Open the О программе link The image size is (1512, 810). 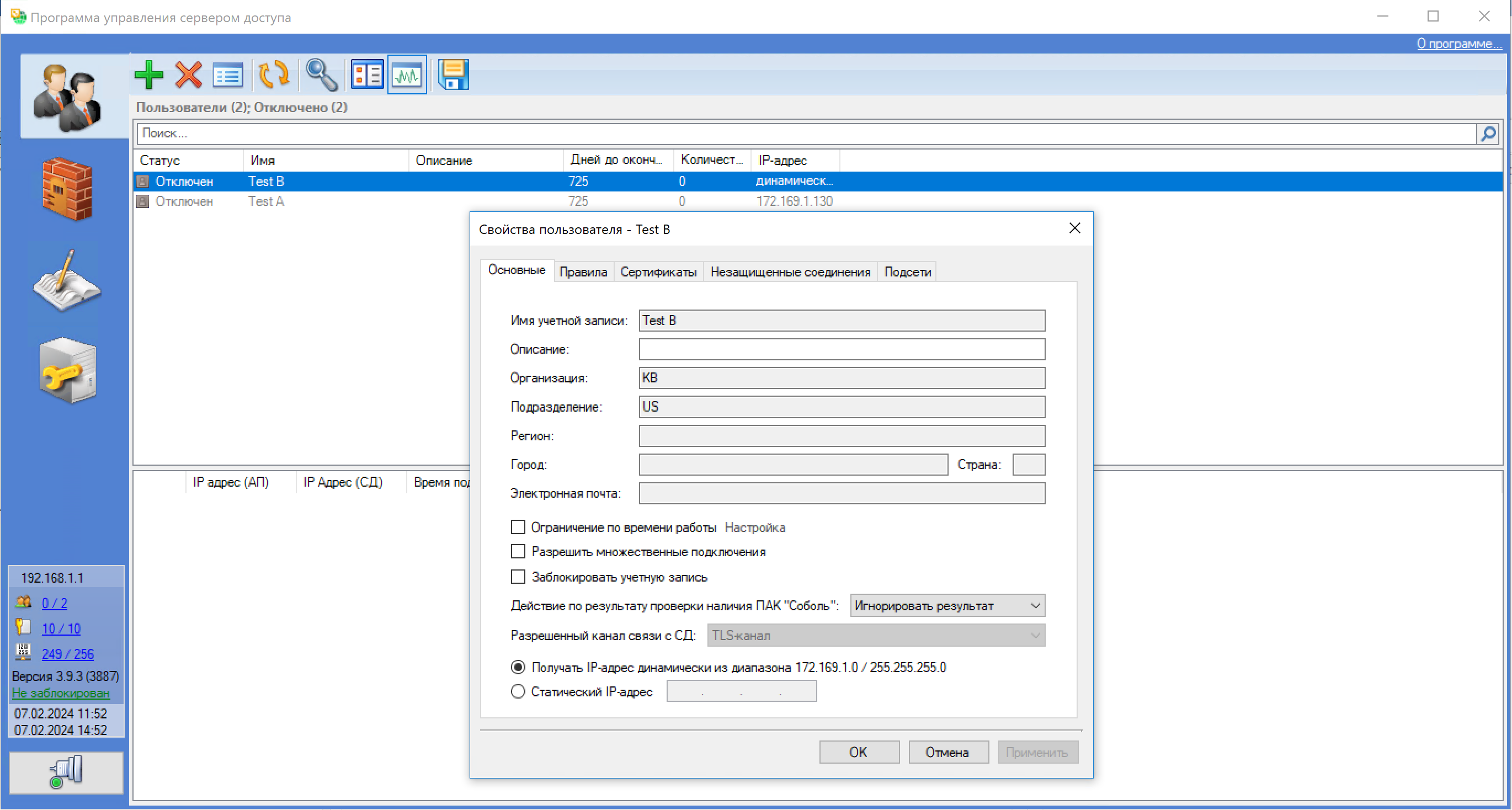pyautogui.click(x=1458, y=44)
